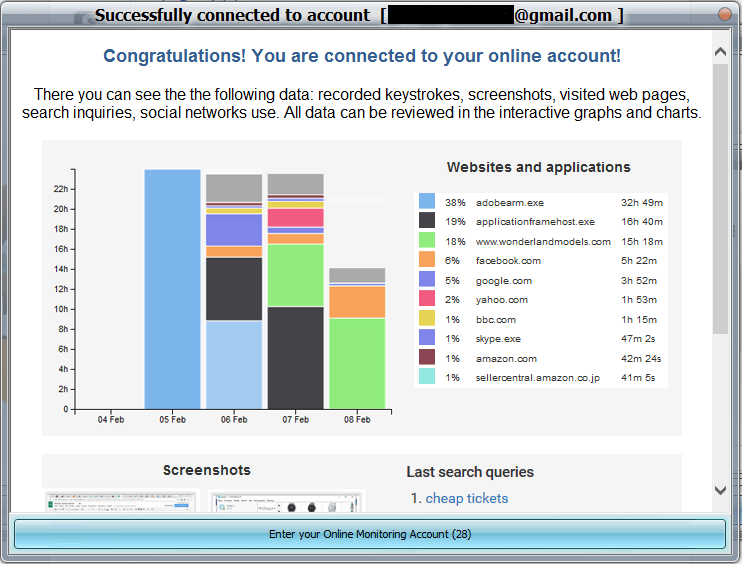Click www.wonderlandmodels.com legend label
This screenshot has height=564, width=742.
tap(543, 241)
